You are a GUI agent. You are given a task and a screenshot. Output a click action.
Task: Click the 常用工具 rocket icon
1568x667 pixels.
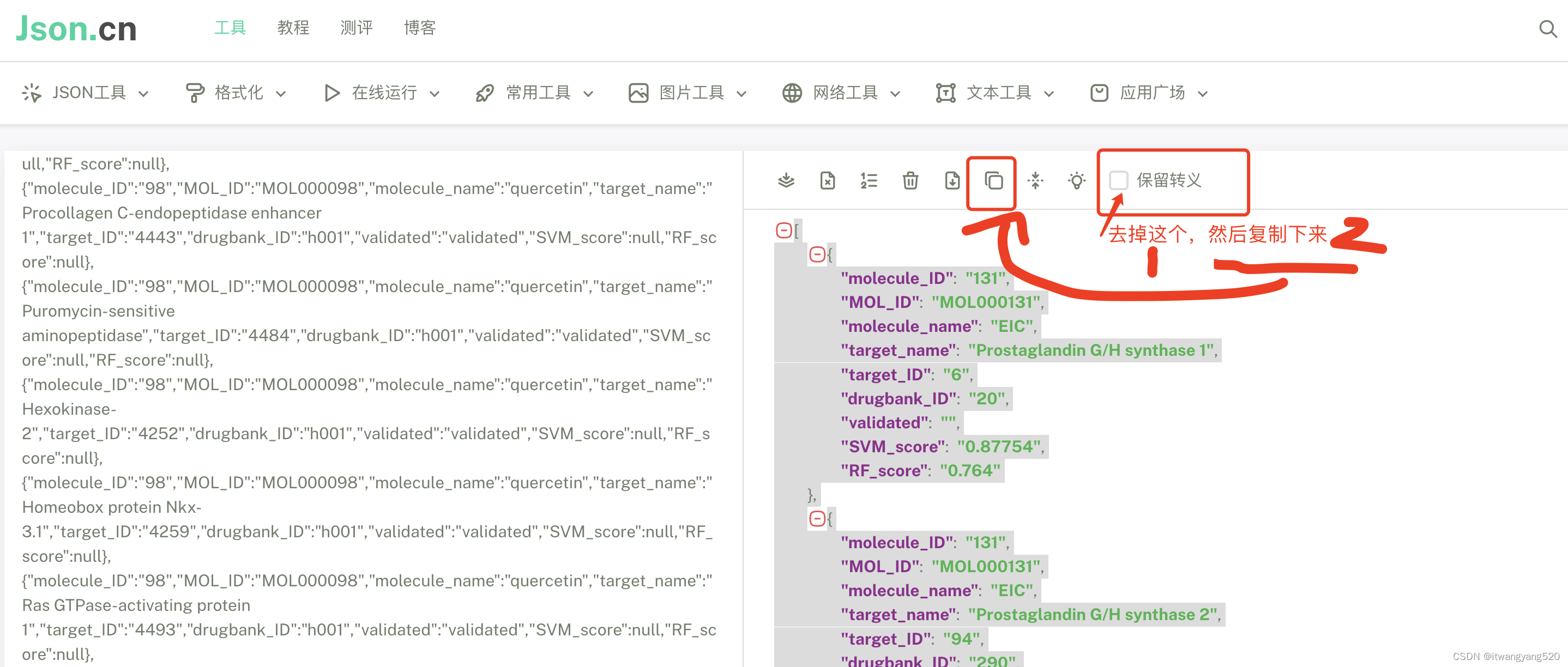[x=485, y=93]
